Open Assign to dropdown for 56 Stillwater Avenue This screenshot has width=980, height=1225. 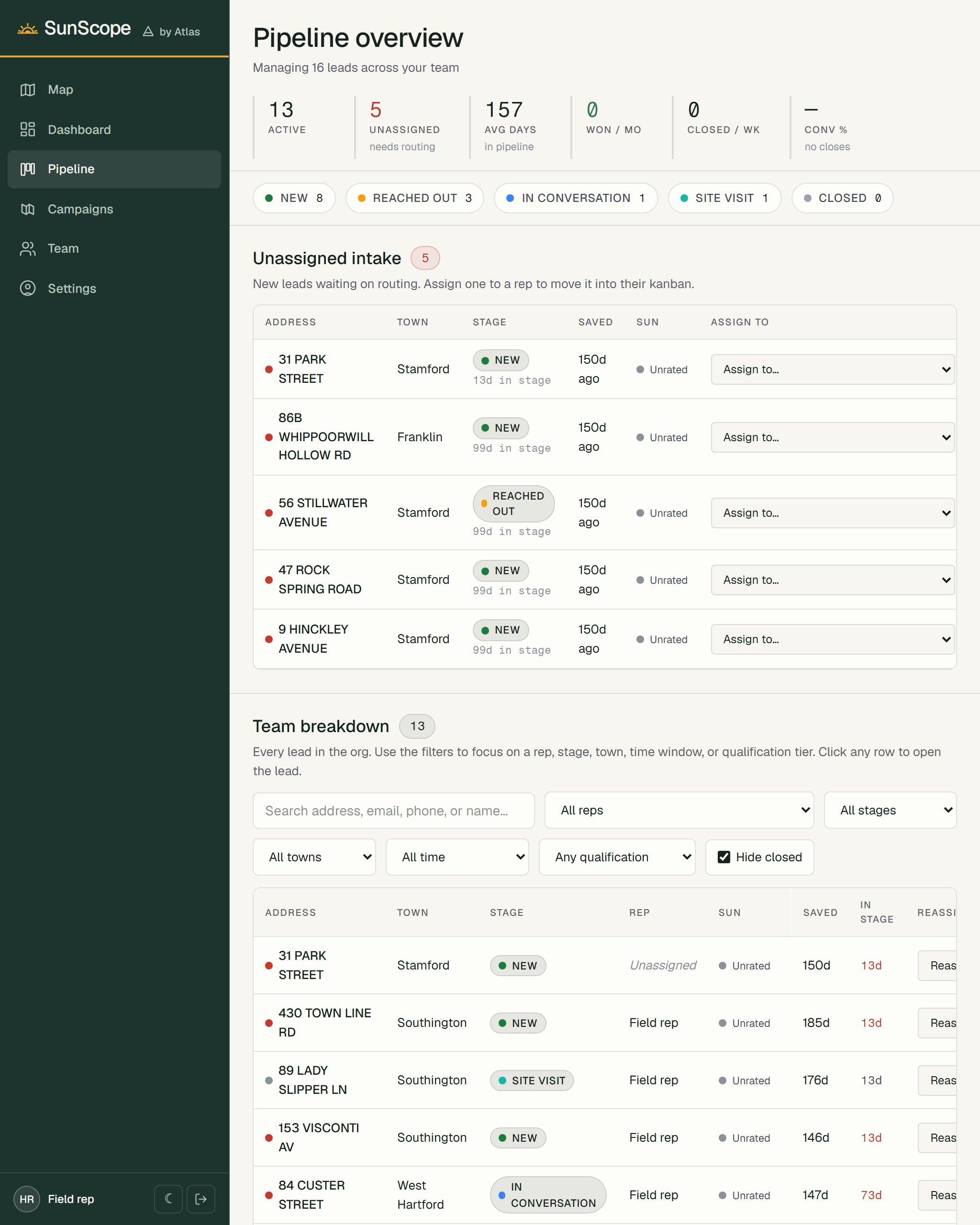[x=833, y=513]
